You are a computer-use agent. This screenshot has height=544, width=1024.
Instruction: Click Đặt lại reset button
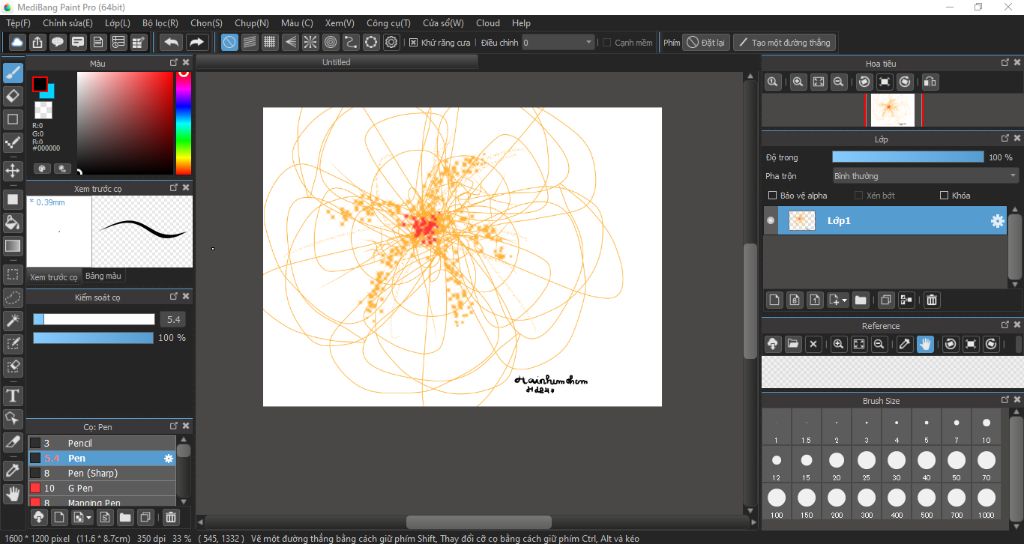tap(705, 42)
